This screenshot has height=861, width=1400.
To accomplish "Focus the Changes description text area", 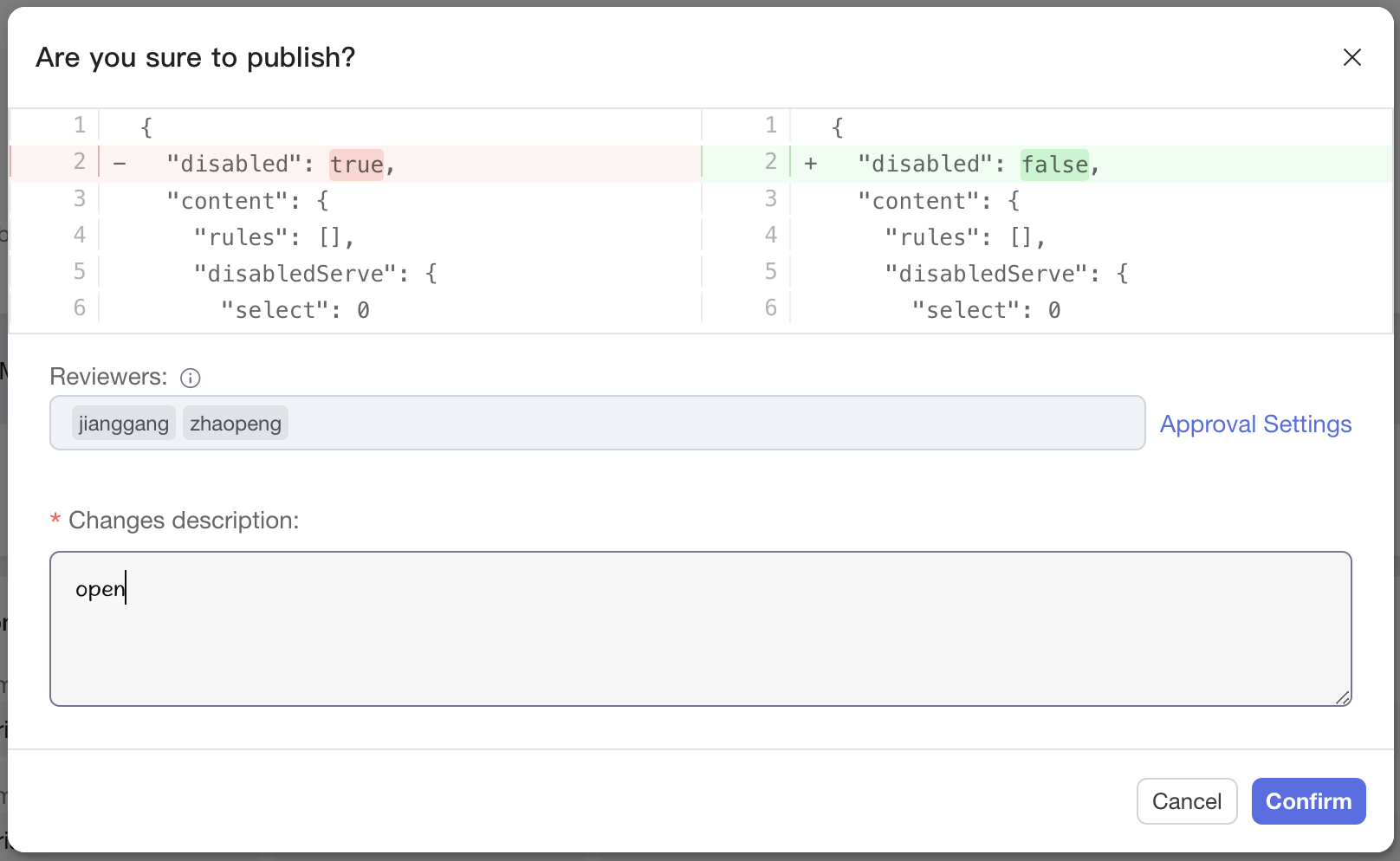I will [x=700, y=641].
